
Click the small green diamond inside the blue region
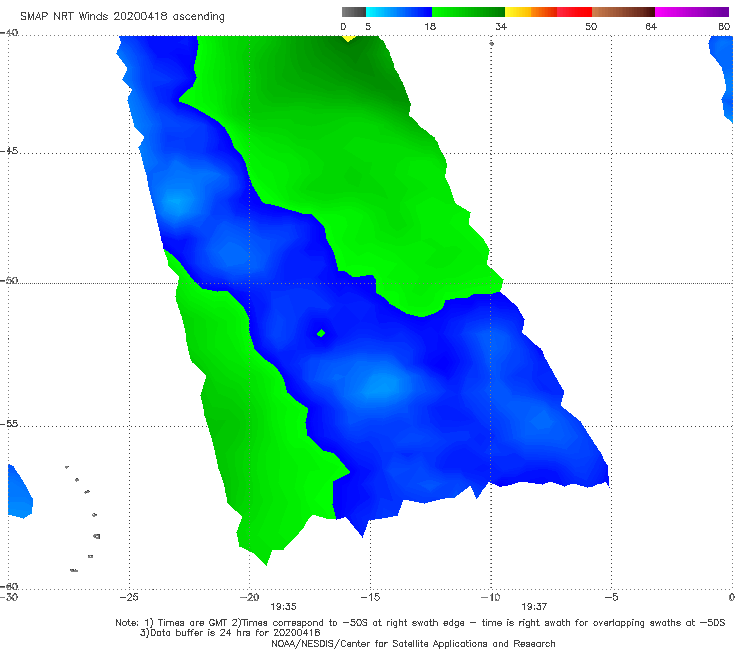[321, 333]
